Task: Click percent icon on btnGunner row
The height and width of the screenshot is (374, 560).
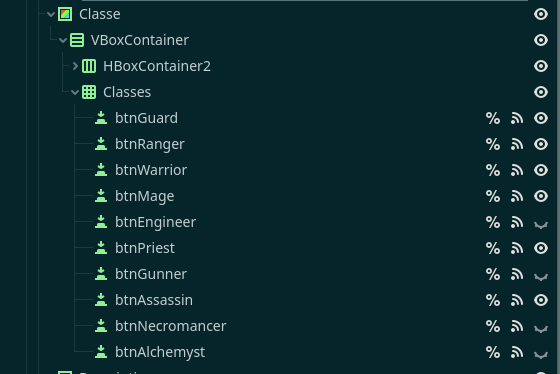Action: [x=493, y=274]
